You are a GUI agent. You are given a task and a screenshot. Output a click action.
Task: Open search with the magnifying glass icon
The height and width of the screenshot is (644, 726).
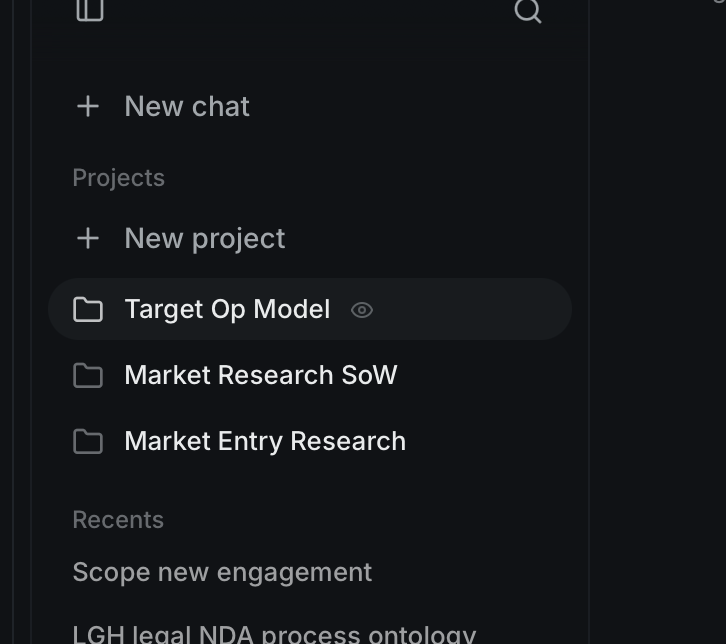point(528,10)
